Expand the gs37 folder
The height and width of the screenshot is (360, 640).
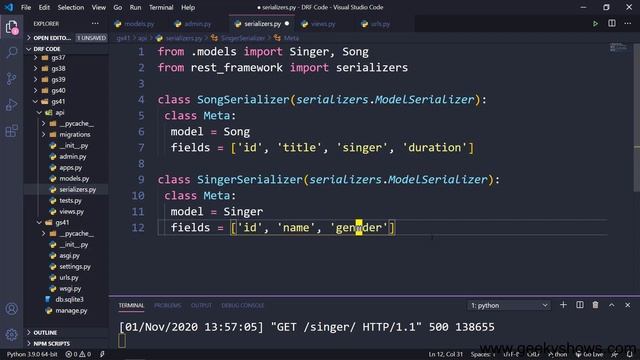click(x=58, y=58)
